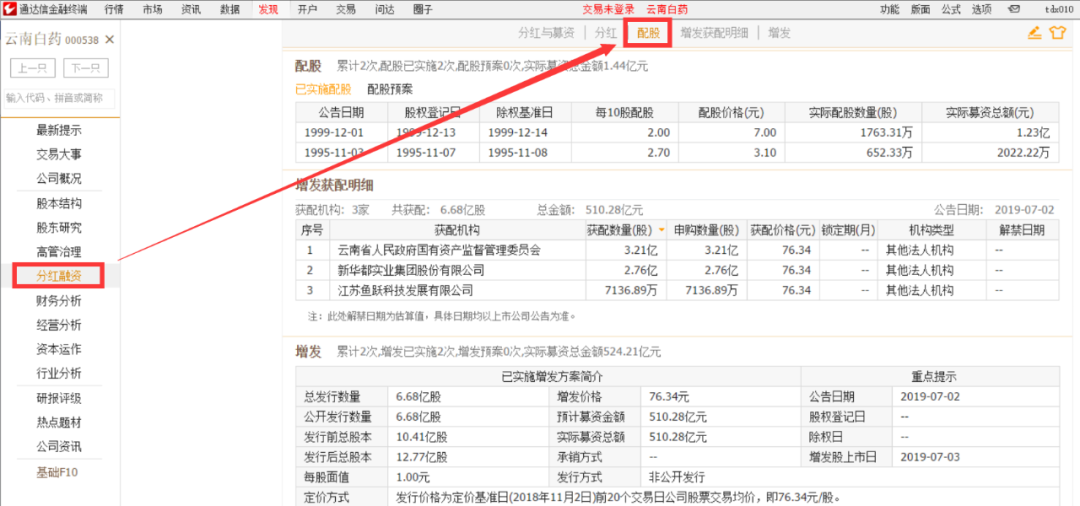Click the 机构类型 column header

point(932,230)
